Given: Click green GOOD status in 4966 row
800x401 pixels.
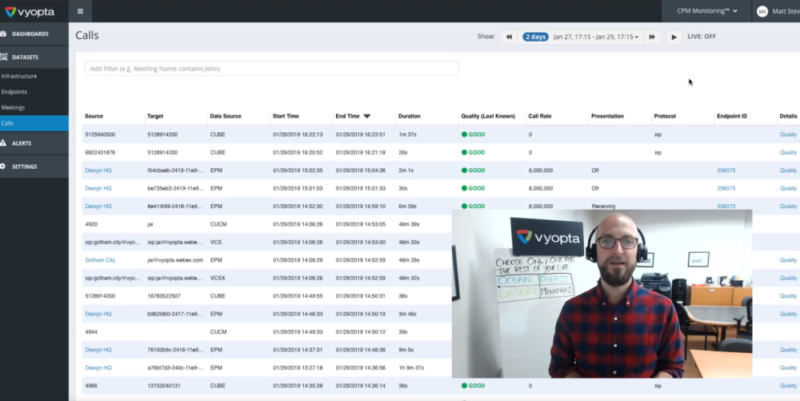Looking at the screenshot, I should (473, 386).
